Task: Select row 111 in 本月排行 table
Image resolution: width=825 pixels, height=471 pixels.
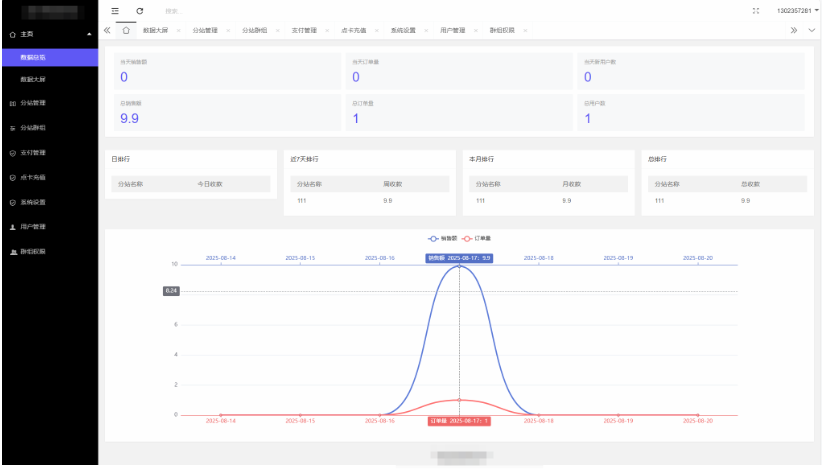Action: pos(549,201)
